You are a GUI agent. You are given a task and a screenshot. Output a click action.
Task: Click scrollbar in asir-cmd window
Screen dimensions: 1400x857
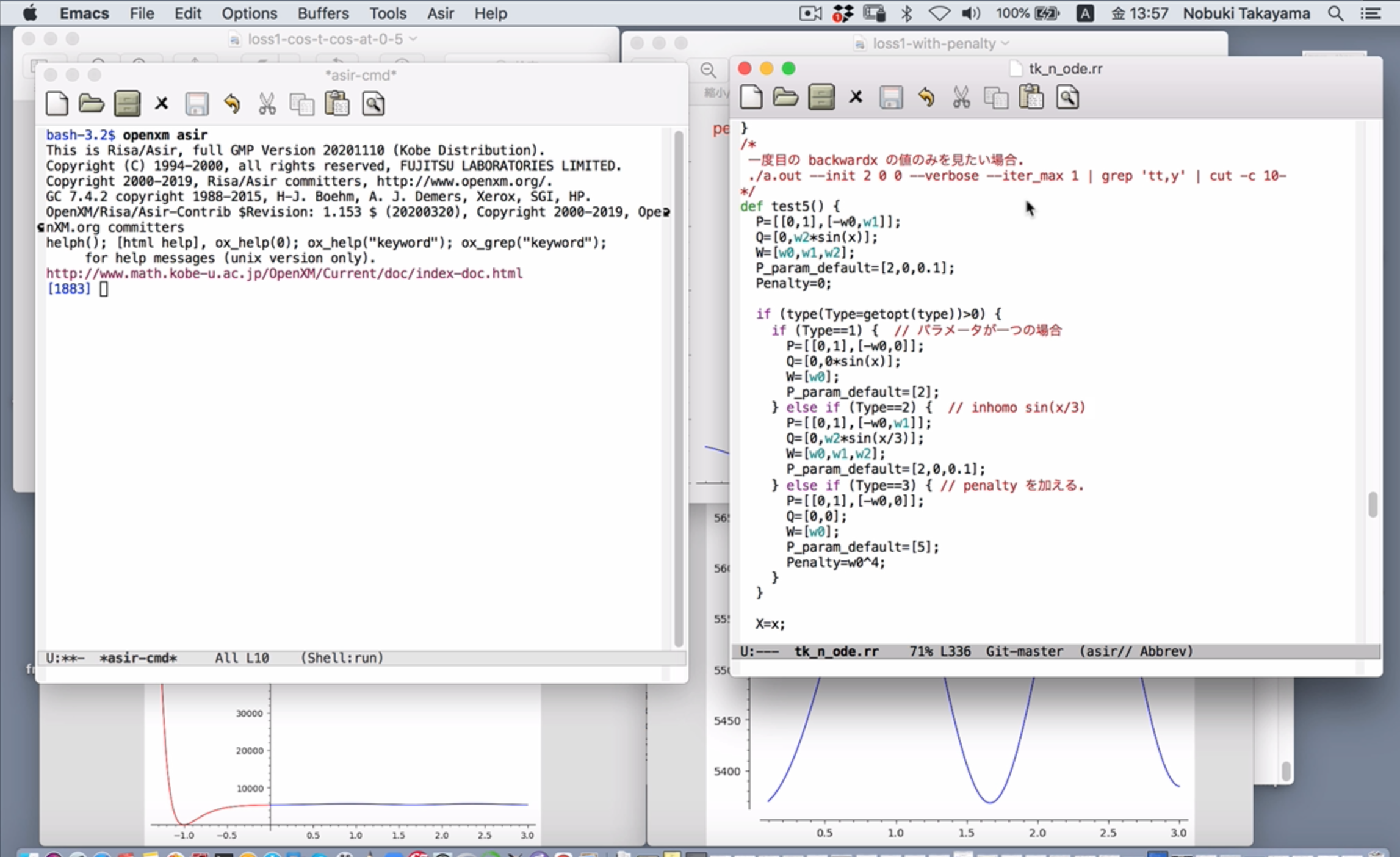[678, 389]
